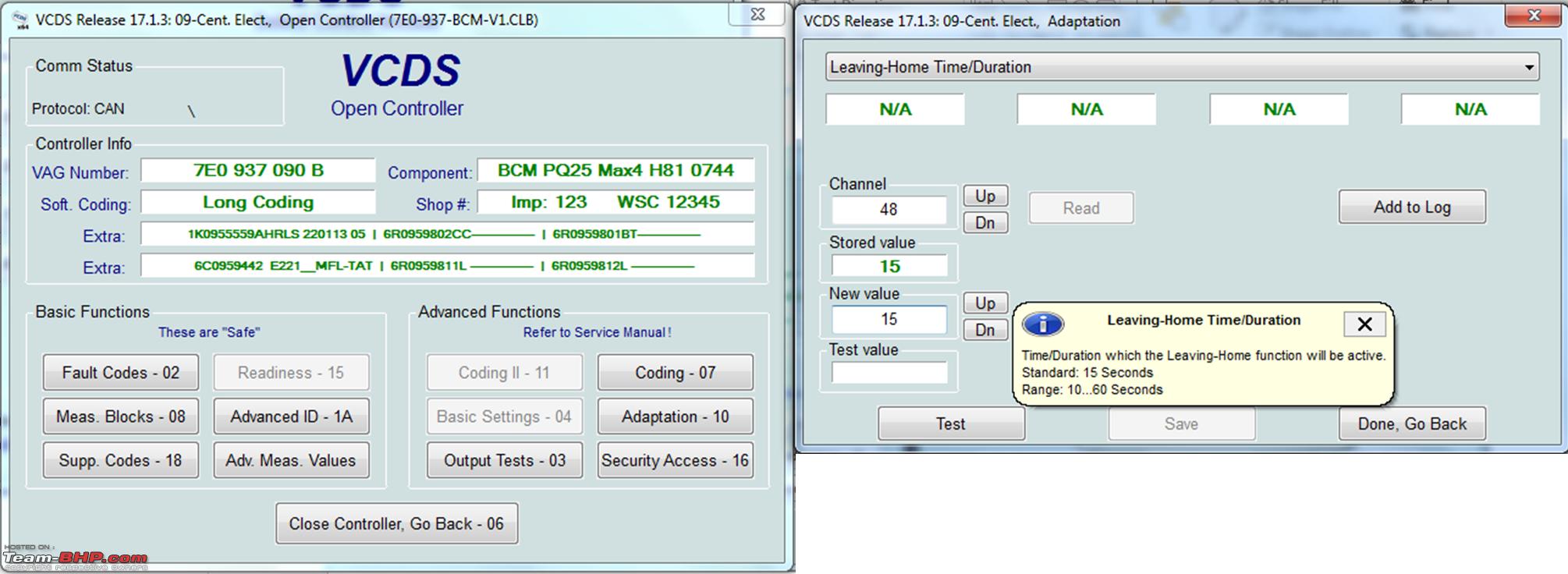Click the Test button

[951, 423]
